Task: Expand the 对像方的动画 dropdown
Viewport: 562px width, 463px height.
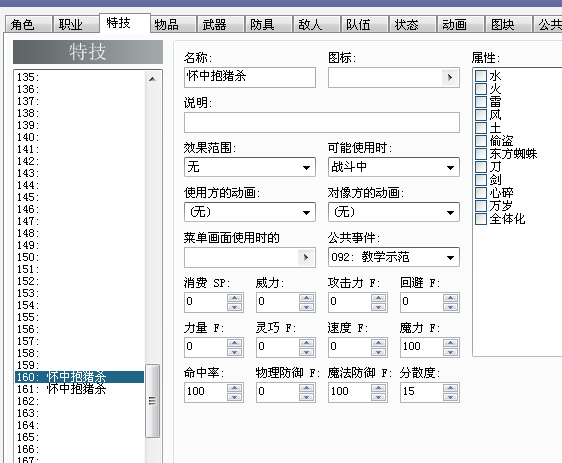Action: 394,212
